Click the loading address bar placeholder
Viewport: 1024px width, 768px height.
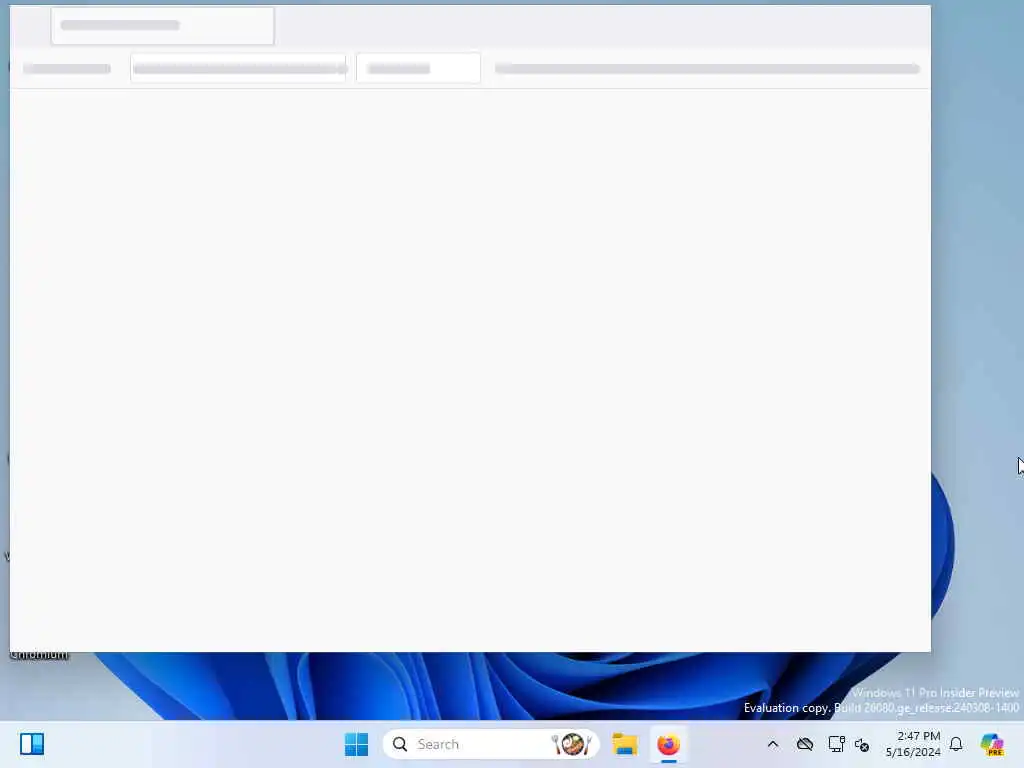tap(238, 69)
